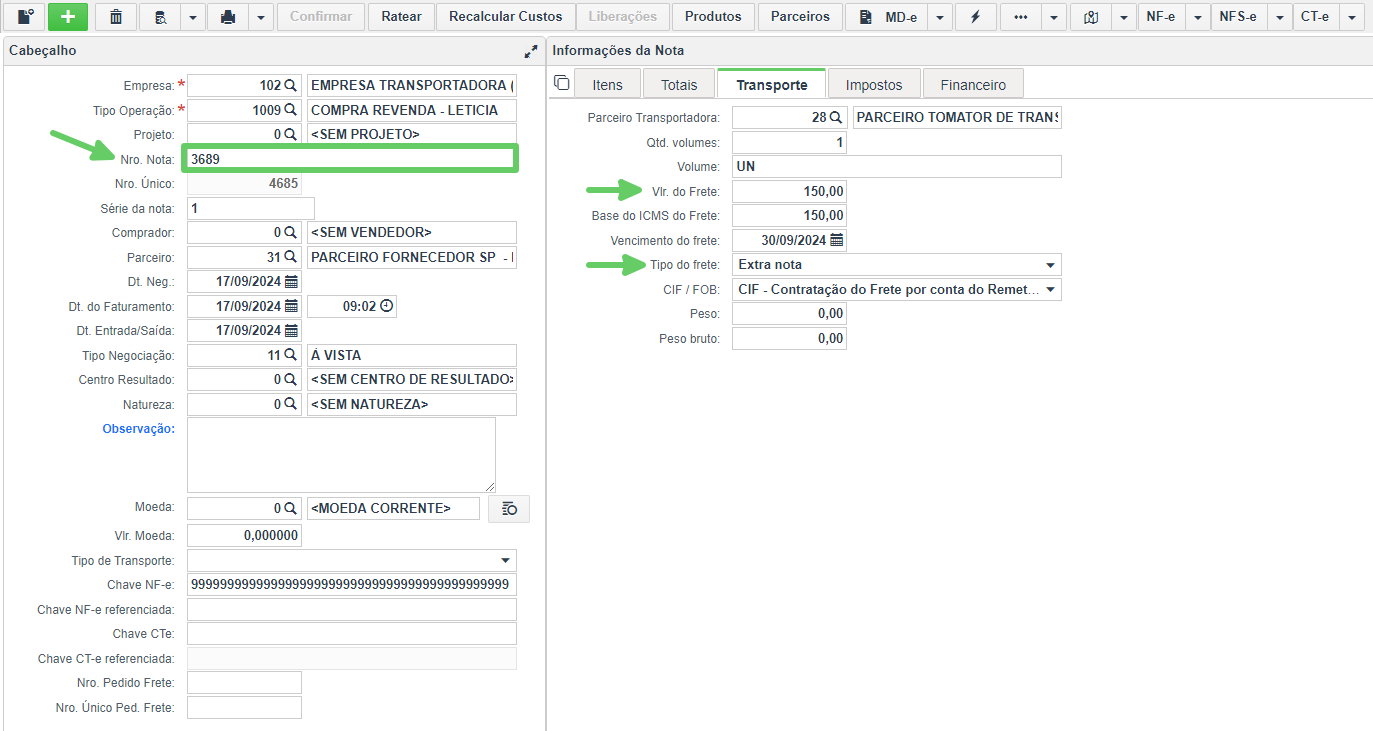Click the currency list button beside MOEDA CORRENTE
The height and width of the screenshot is (731, 1373).
(509, 509)
